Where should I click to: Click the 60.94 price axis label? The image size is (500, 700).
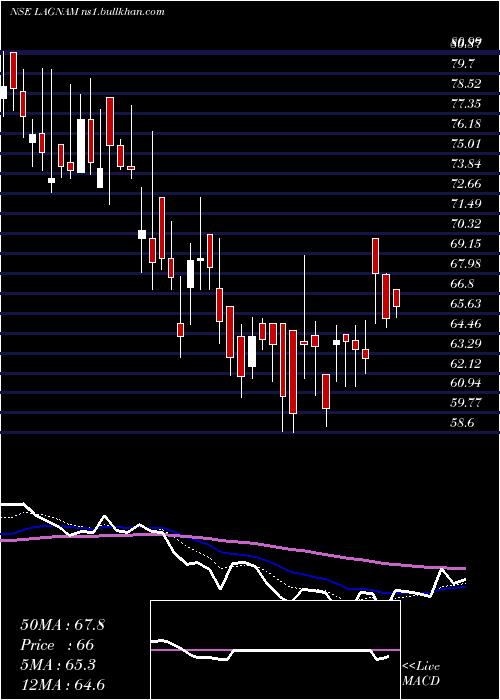466,383
